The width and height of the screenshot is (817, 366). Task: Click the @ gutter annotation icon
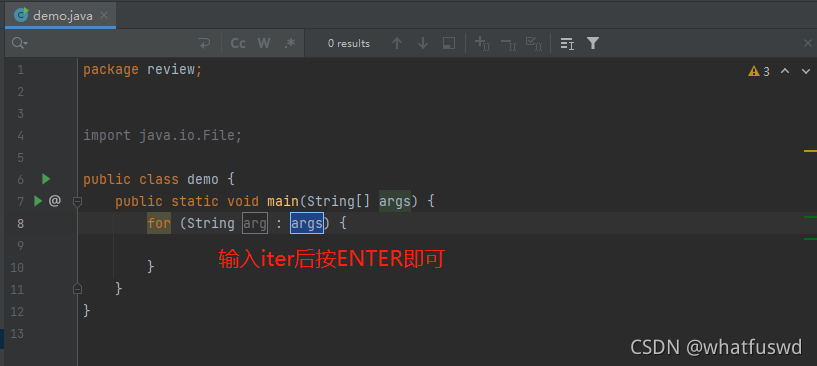55,201
